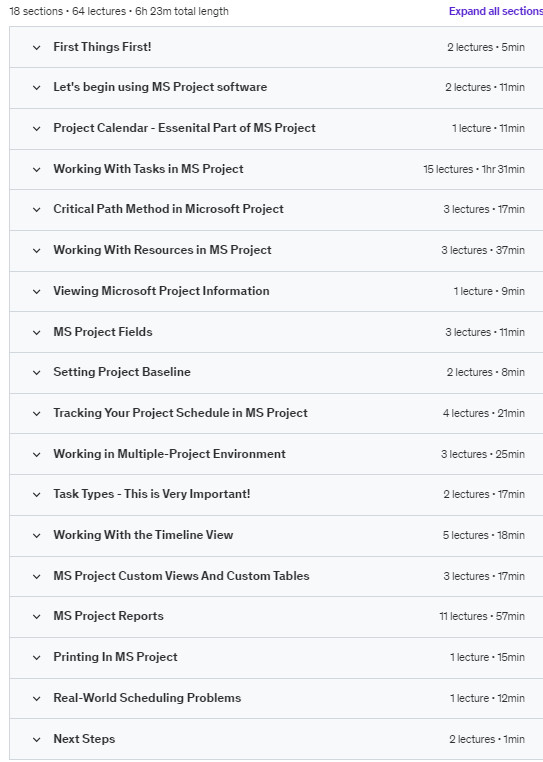Click the '2 lectures • 8min' summary
Image resolution: width=543 pixels, height=762 pixels.
click(486, 372)
